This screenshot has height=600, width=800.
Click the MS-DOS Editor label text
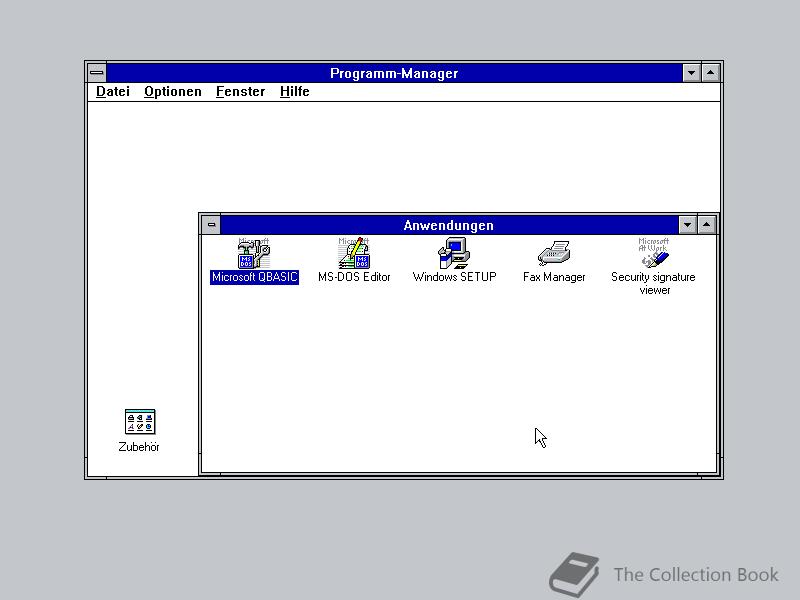point(354,277)
